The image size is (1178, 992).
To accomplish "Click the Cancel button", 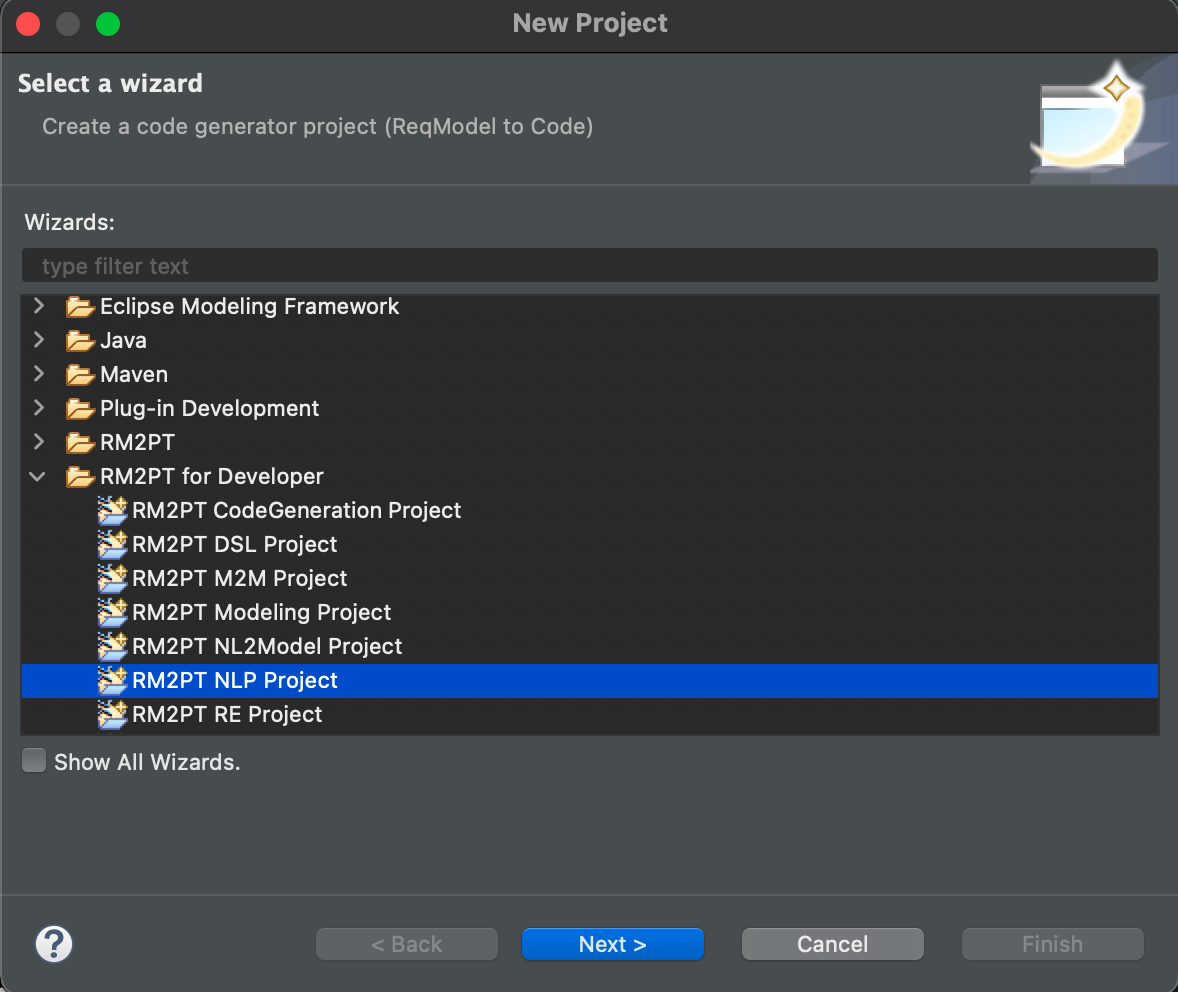I will 832,944.
